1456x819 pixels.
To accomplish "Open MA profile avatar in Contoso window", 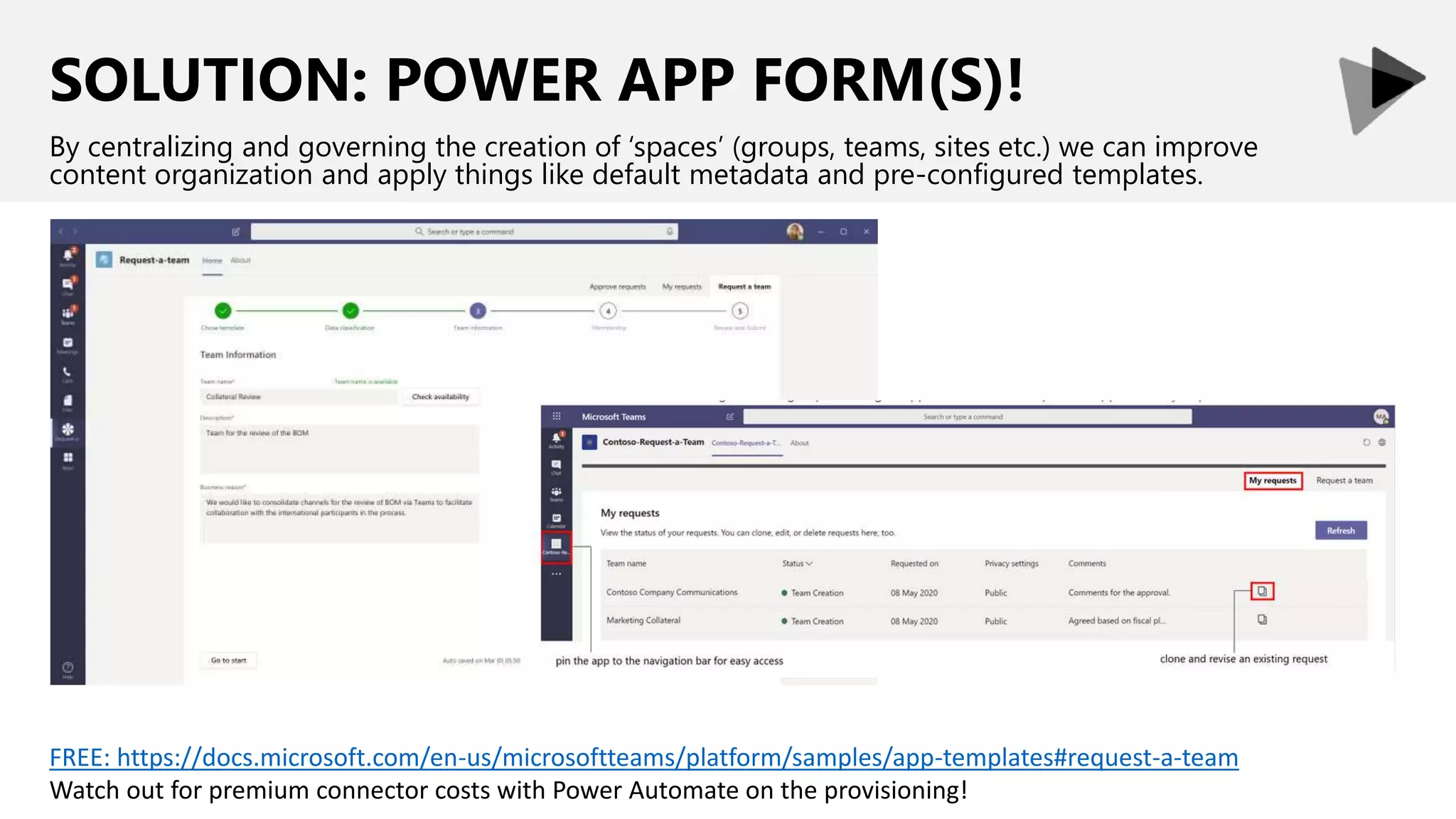I will click(1381, 417).
